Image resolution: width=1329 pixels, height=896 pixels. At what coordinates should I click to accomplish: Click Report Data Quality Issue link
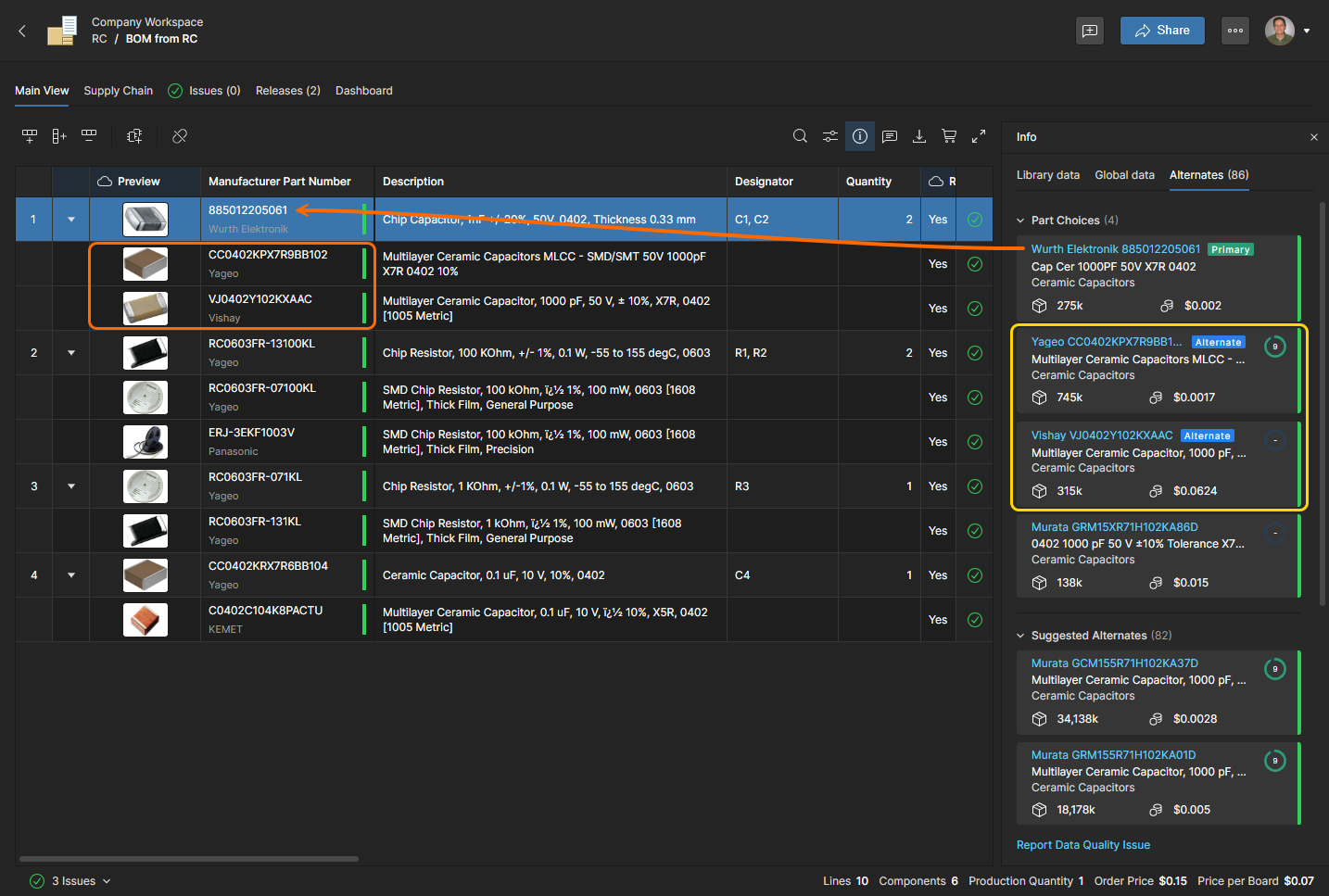1082,845
